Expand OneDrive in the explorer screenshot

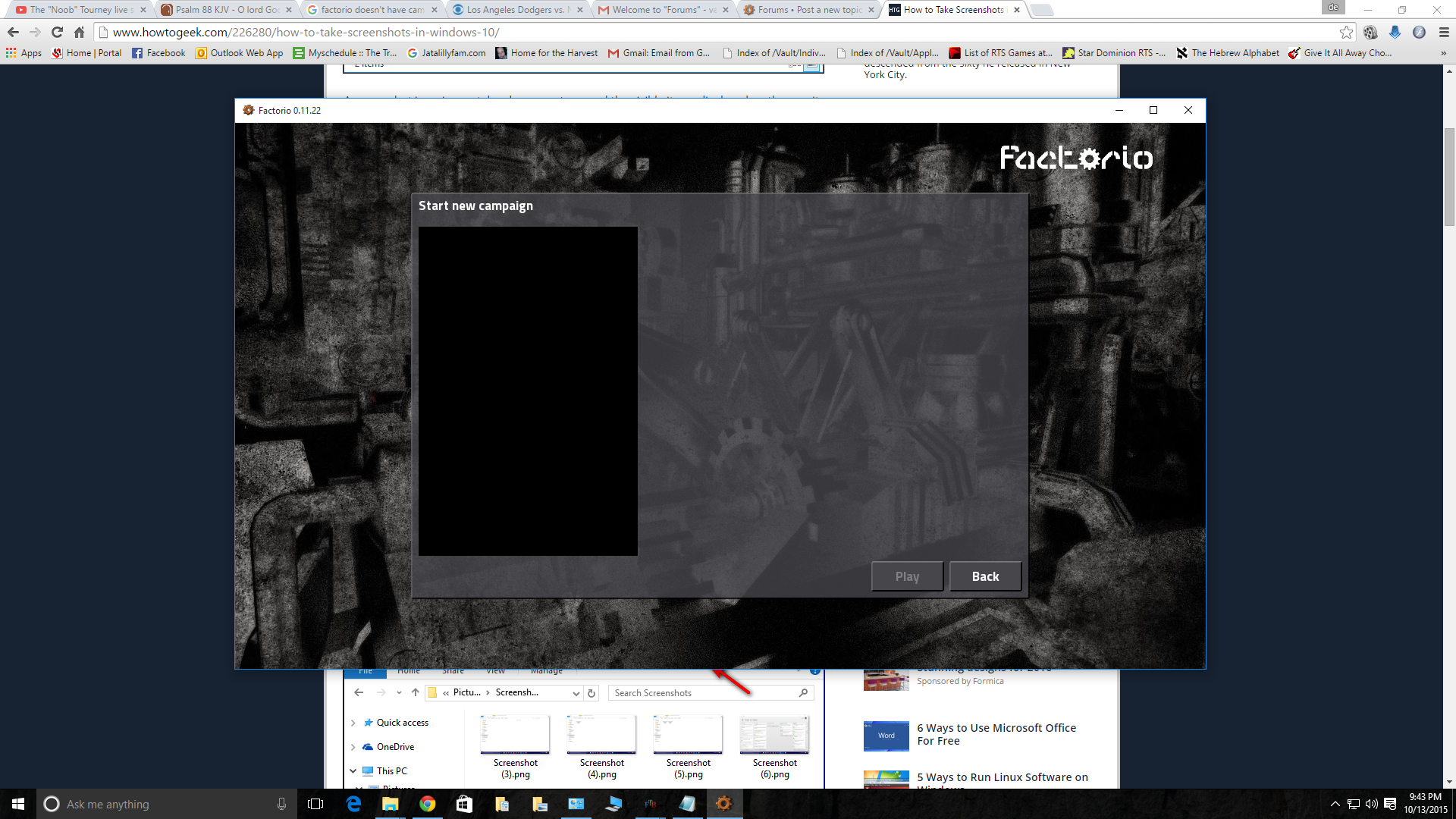pos(353,747)
